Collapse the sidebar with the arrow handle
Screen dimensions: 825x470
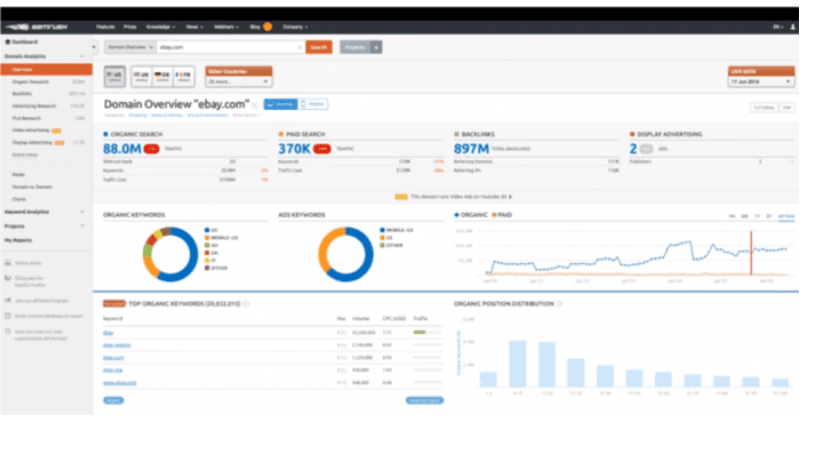pyautogui.click(x=94, y=47)
